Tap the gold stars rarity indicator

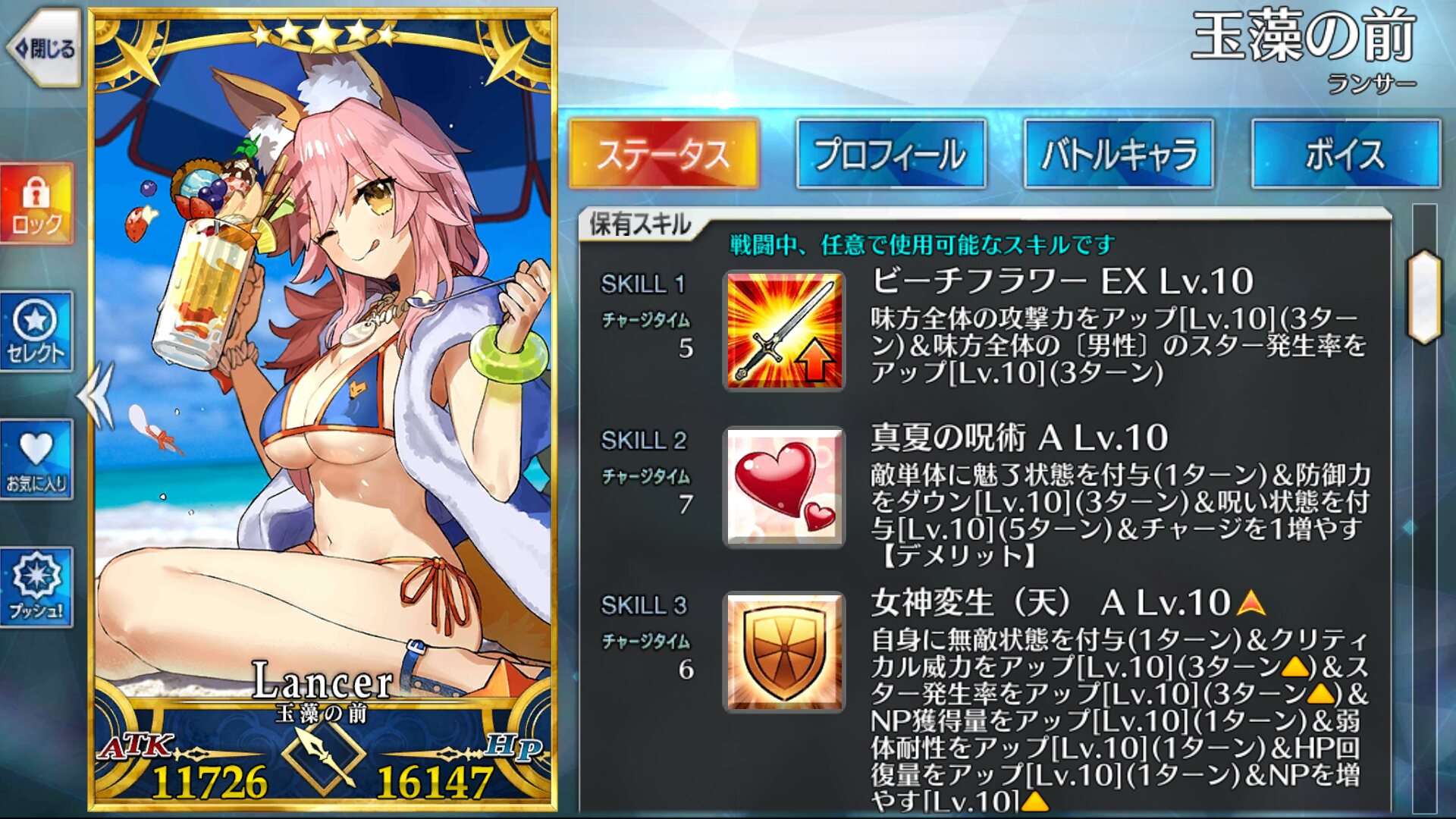[x=324, y=33]
